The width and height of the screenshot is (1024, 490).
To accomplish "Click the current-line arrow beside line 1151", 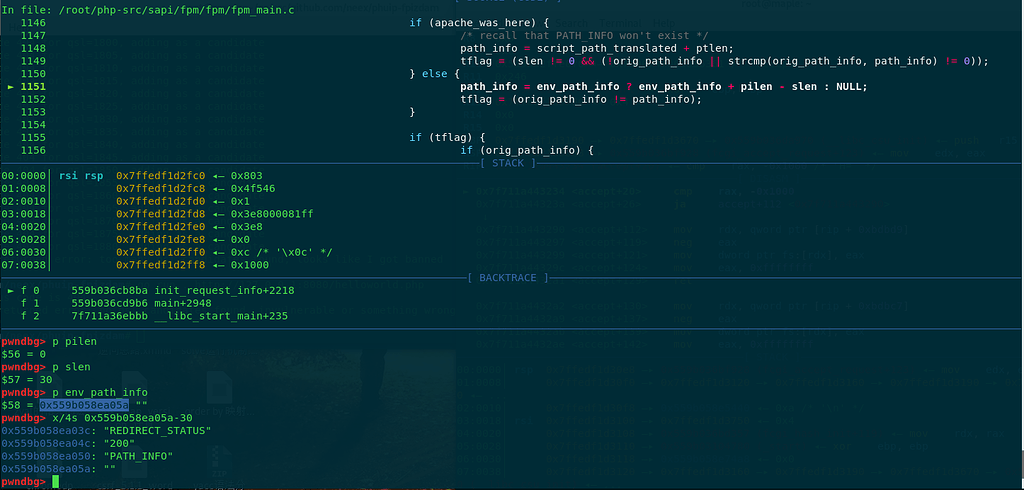I will [11, 87].
